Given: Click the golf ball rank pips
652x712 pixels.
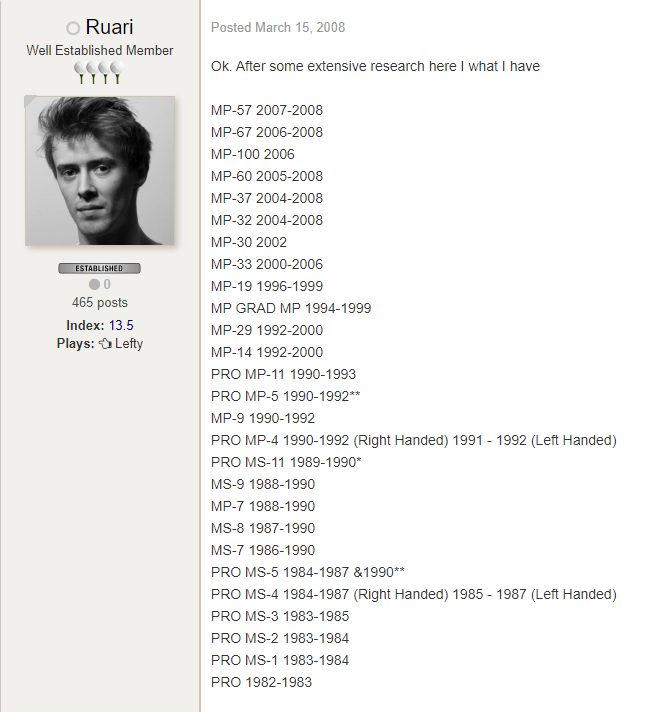Looking at the screenshot, I should pyautogui.click(x=100, y=71).
